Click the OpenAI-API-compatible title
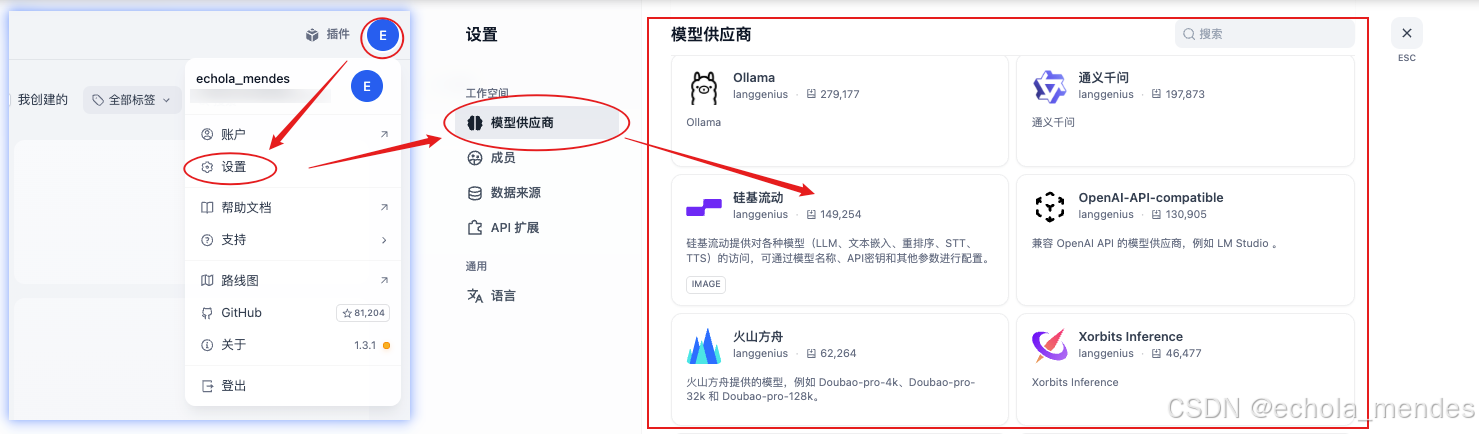Screen dimensions: 1479x434 click(1151, 198)
